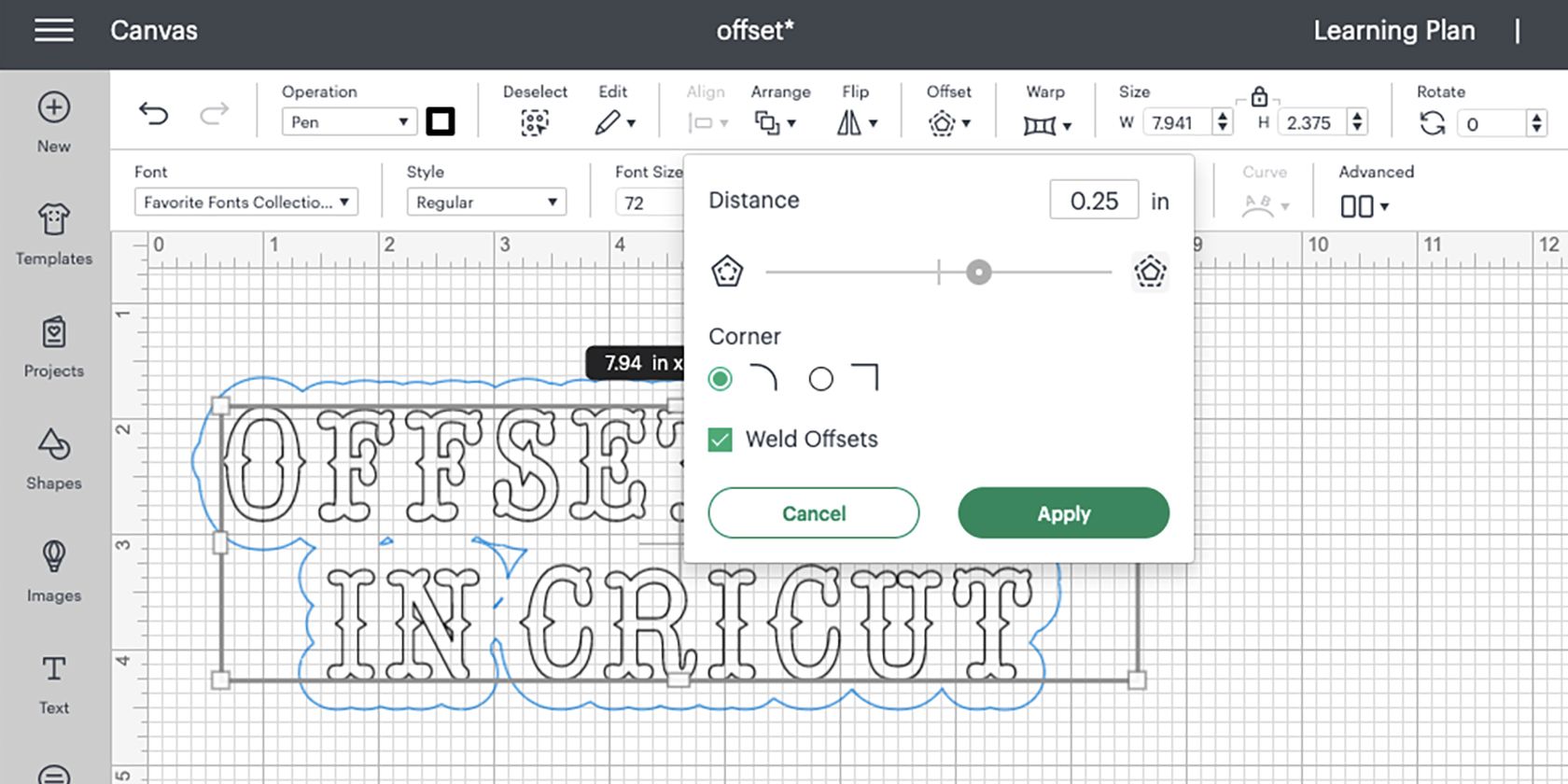Click the Font Size field
Viewport: 1568px width, 784px height.
650,203
